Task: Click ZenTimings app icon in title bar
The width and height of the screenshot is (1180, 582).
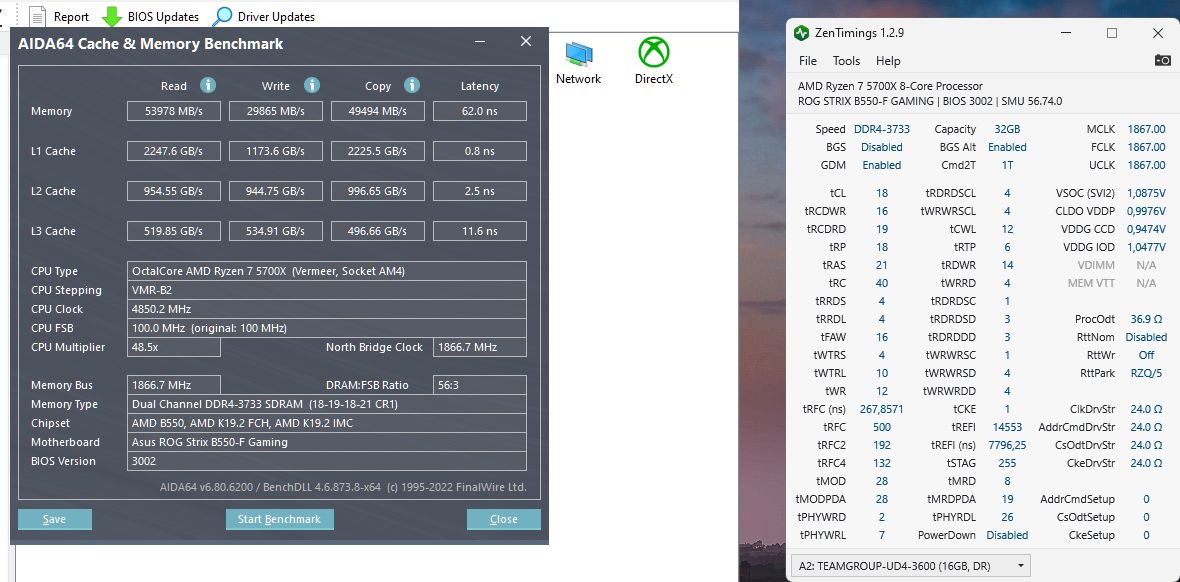Action: click(x=800, y=33)
